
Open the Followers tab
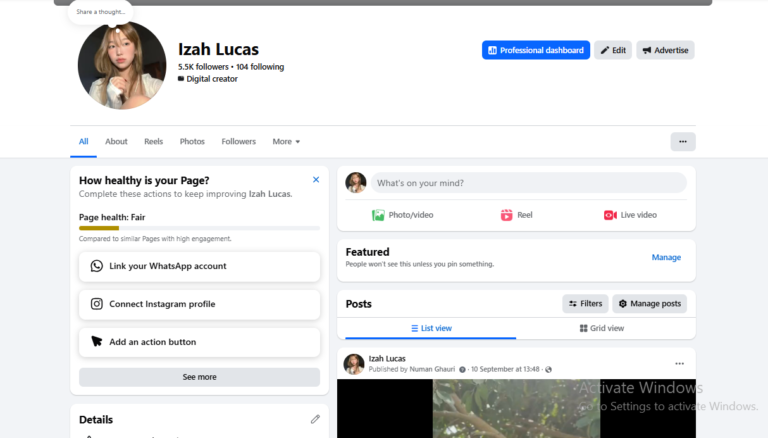(239, 142)
